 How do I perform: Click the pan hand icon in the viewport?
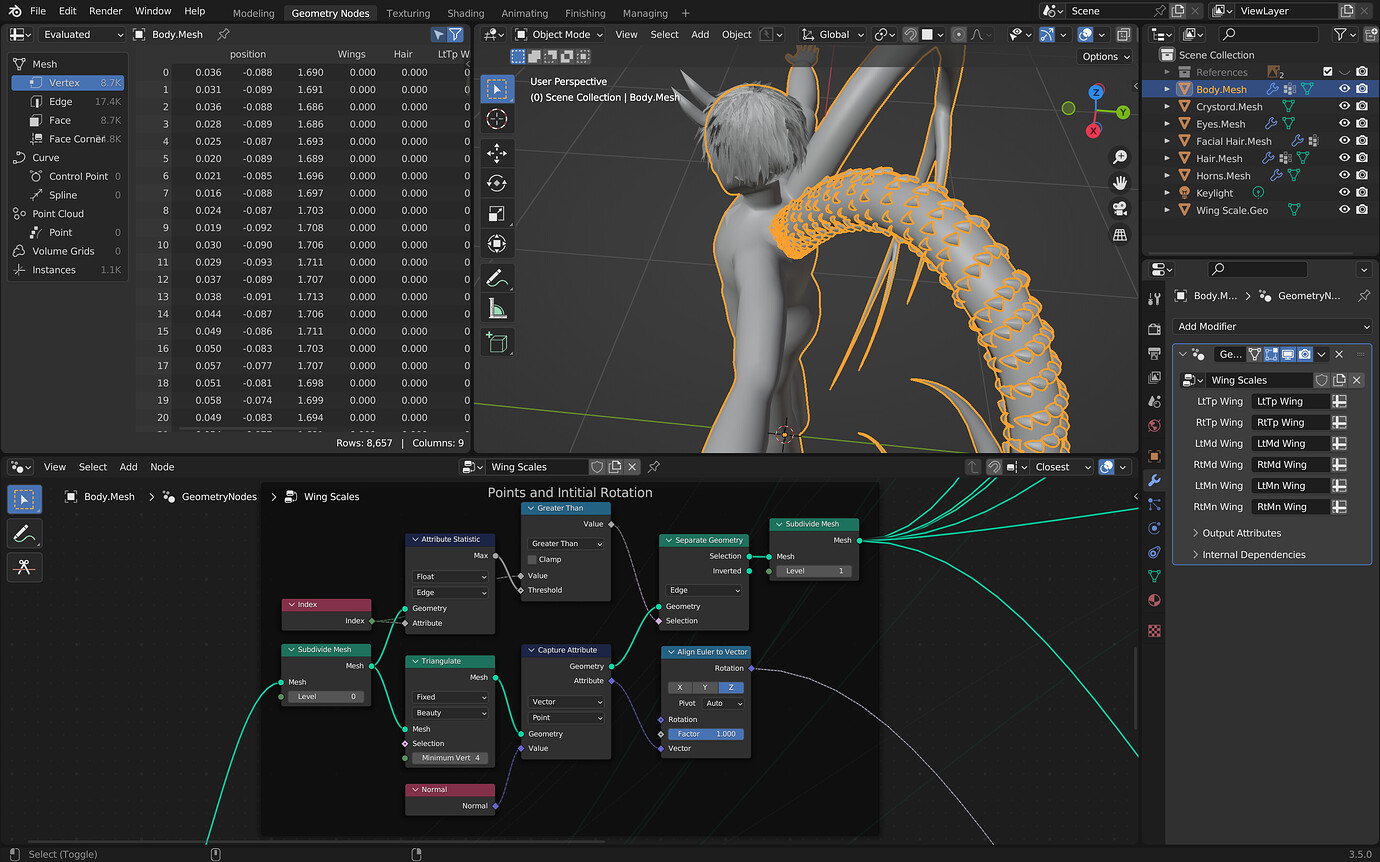click(1120, 183)
